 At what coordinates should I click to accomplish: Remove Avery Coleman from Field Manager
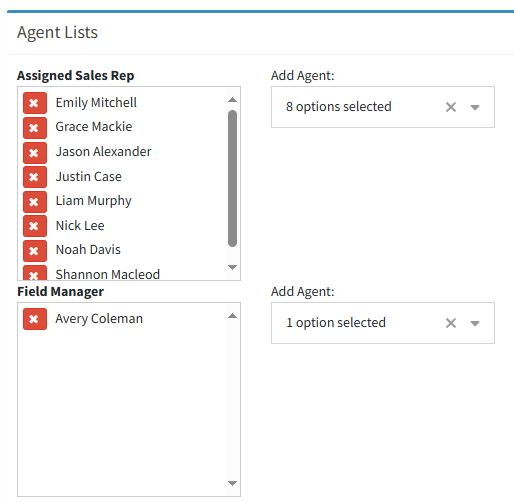tap(35, 319)
